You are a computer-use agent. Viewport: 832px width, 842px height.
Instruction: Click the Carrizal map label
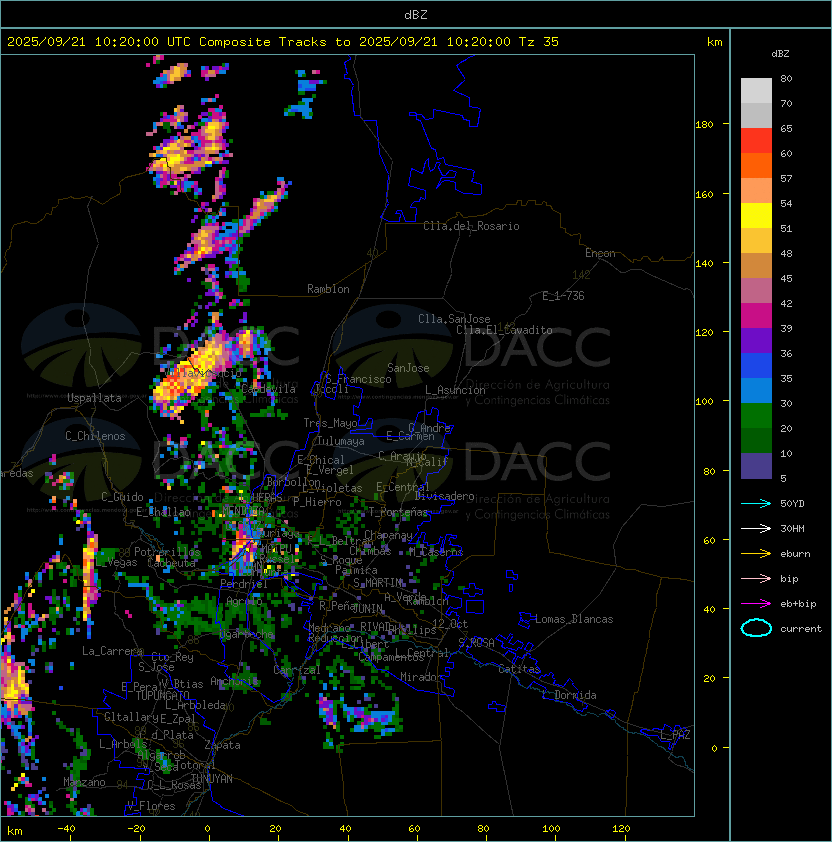[x=297, y=670]
